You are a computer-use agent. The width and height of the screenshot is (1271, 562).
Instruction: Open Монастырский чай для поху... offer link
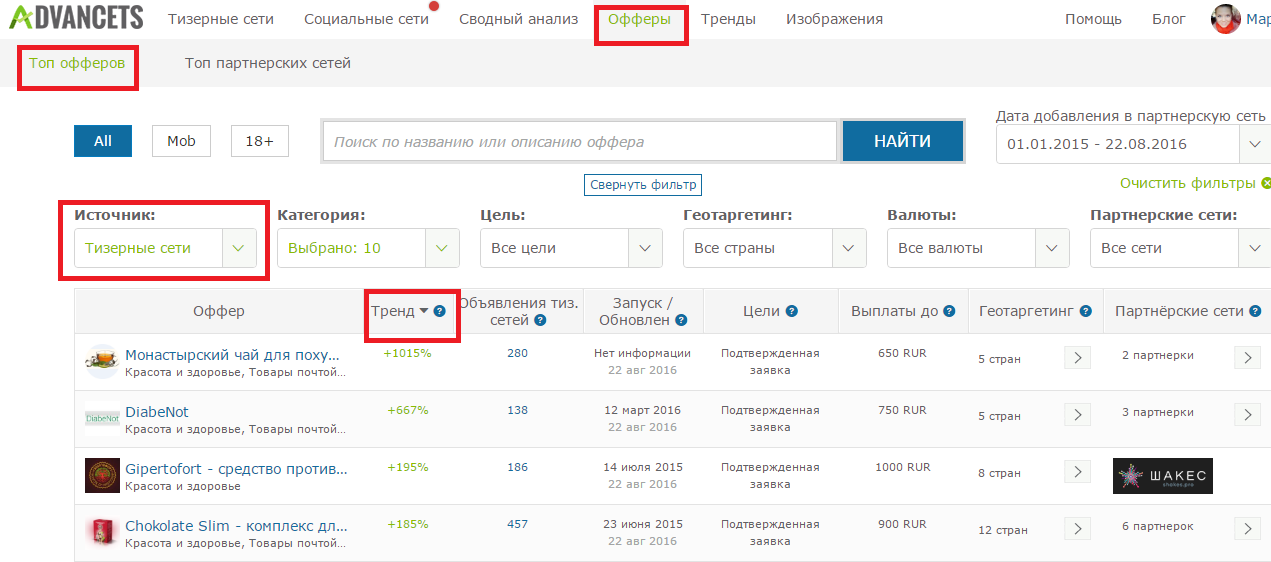tap(232, 355)
